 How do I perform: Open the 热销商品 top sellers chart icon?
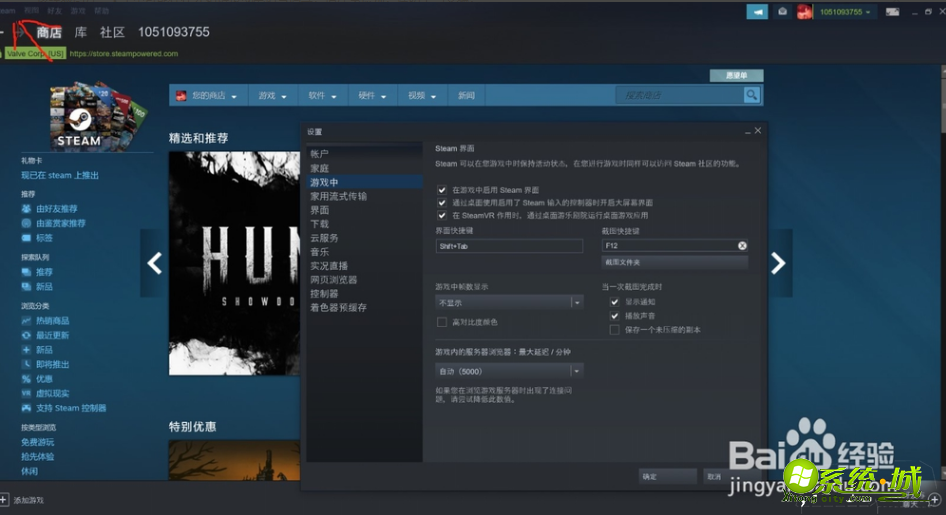pos(26,321)
